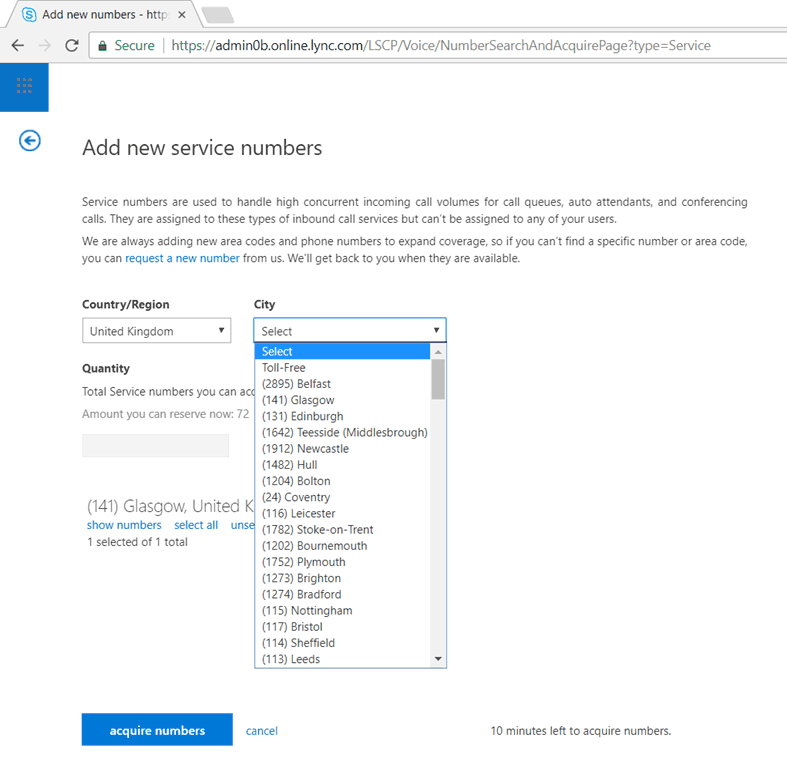Open the Country/Region United Kingdom dropdown
787x768 pixels.
pyautogui.click(x=156, y=331)
